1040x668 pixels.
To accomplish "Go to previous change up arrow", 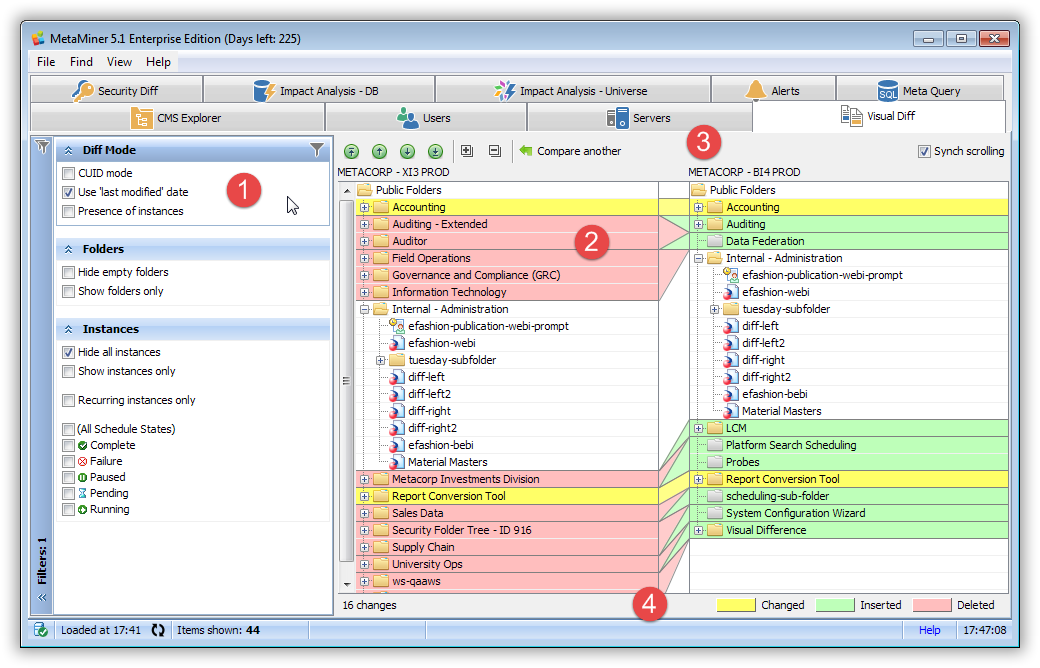I will [379, 151].
